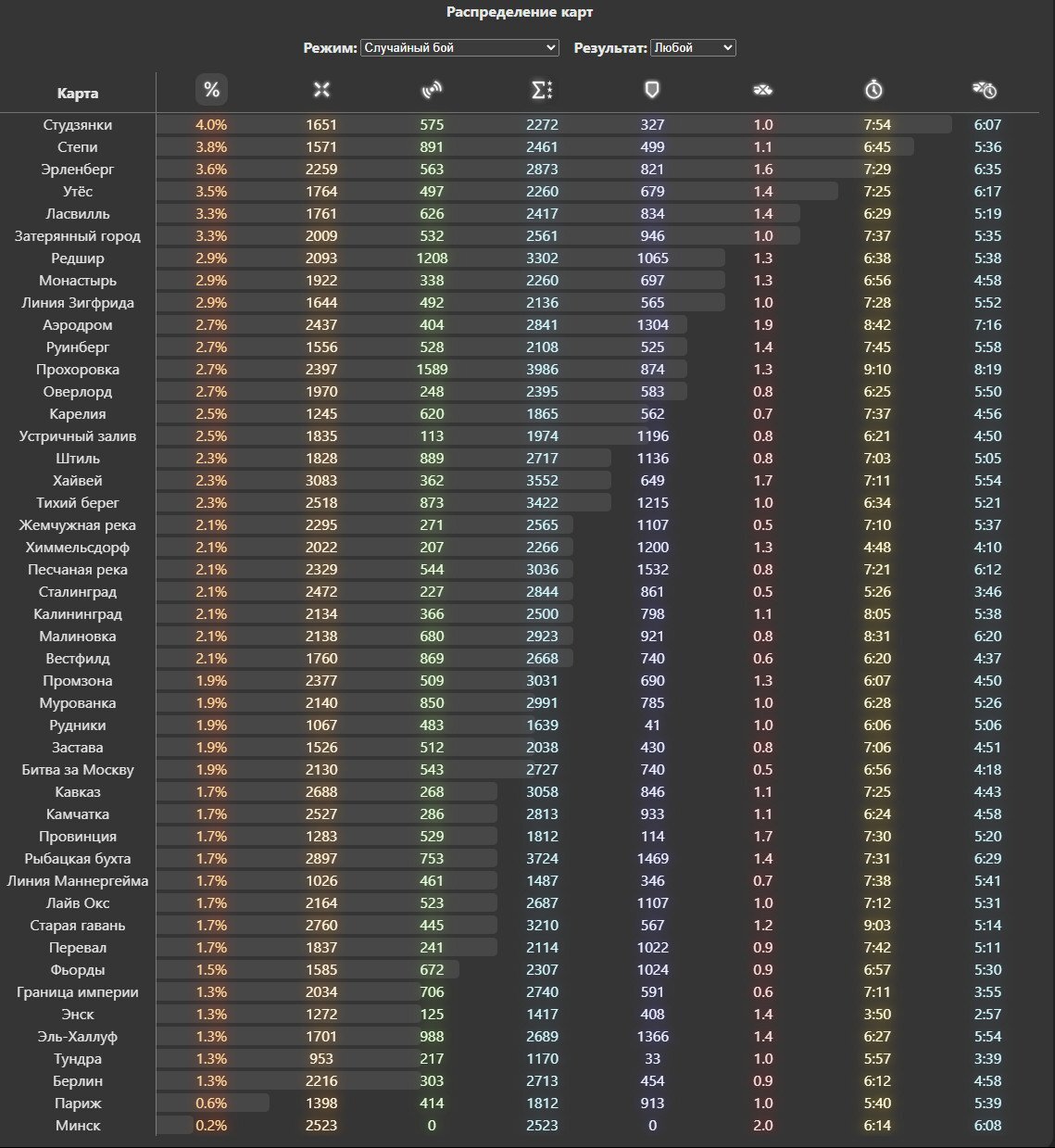This screenshot has height=1148, width=1055.
Task: Click the blocked damage shield column icon
Action: pos(652,90)
